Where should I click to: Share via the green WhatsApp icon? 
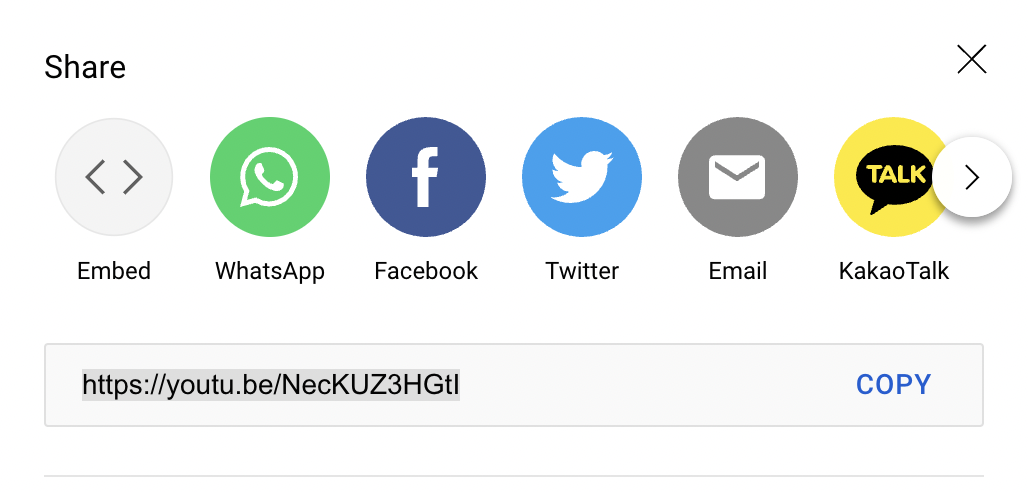[x=270, y=177]
